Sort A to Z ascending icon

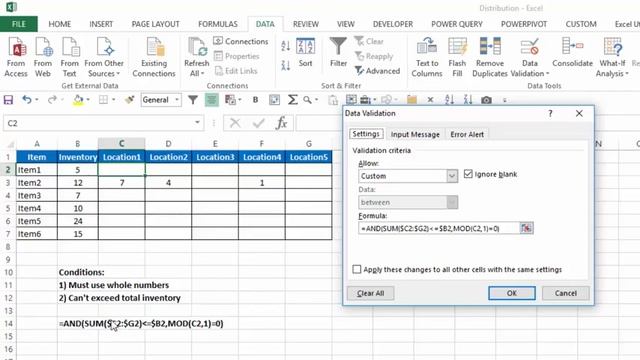tap(286, 46)
